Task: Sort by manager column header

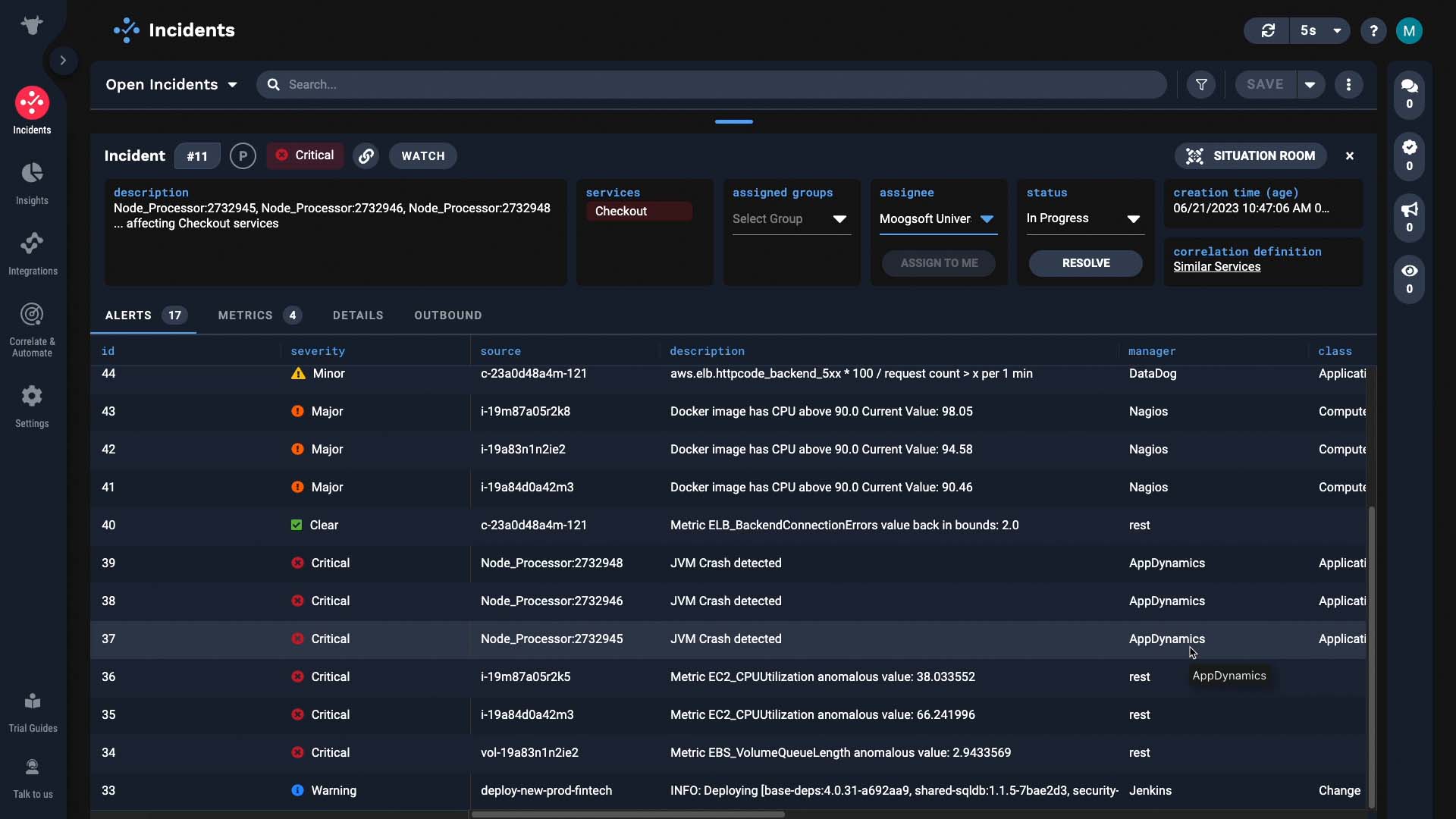Action: (x=1151, y=351)
